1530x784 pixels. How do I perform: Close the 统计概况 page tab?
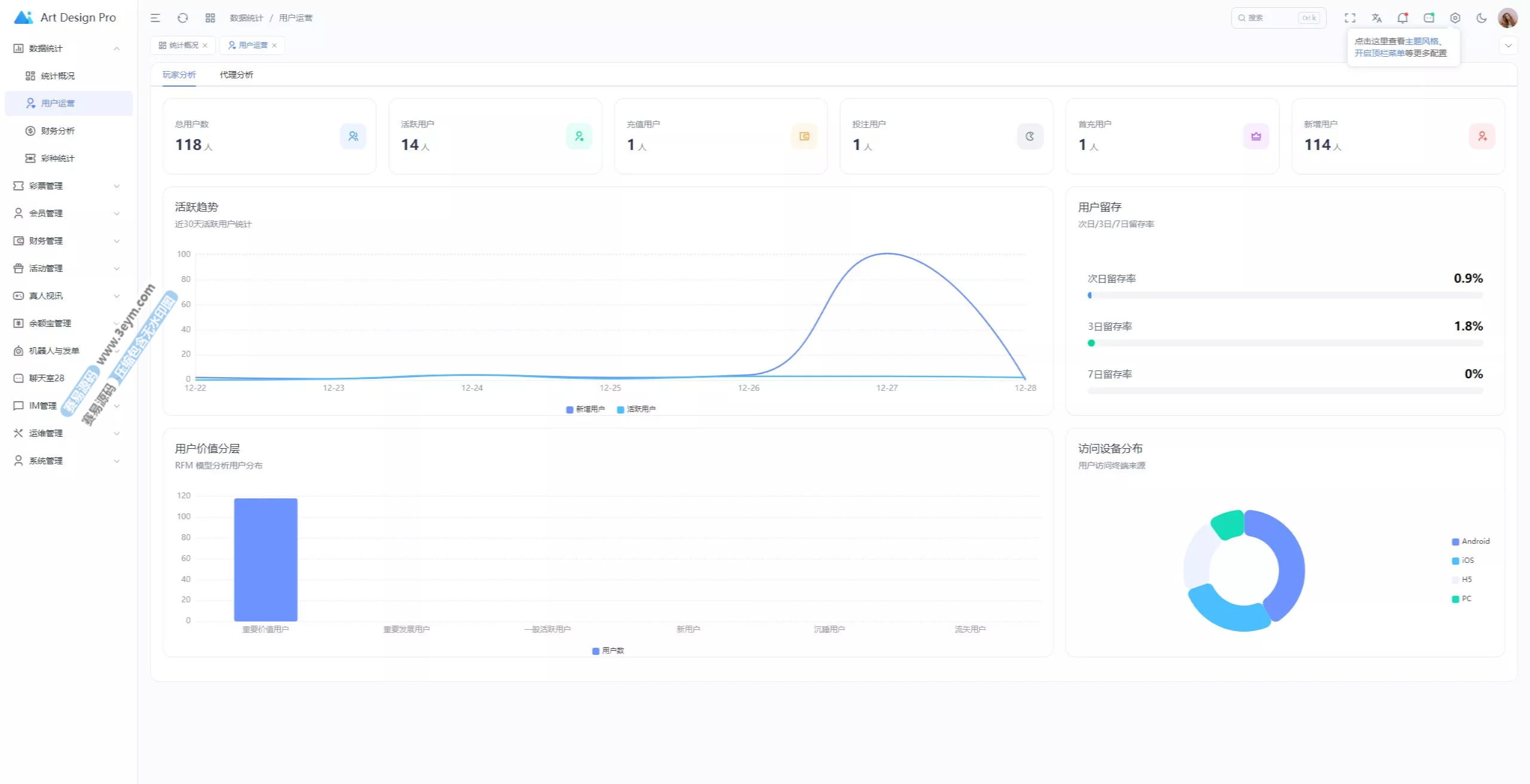coord(205,45)
